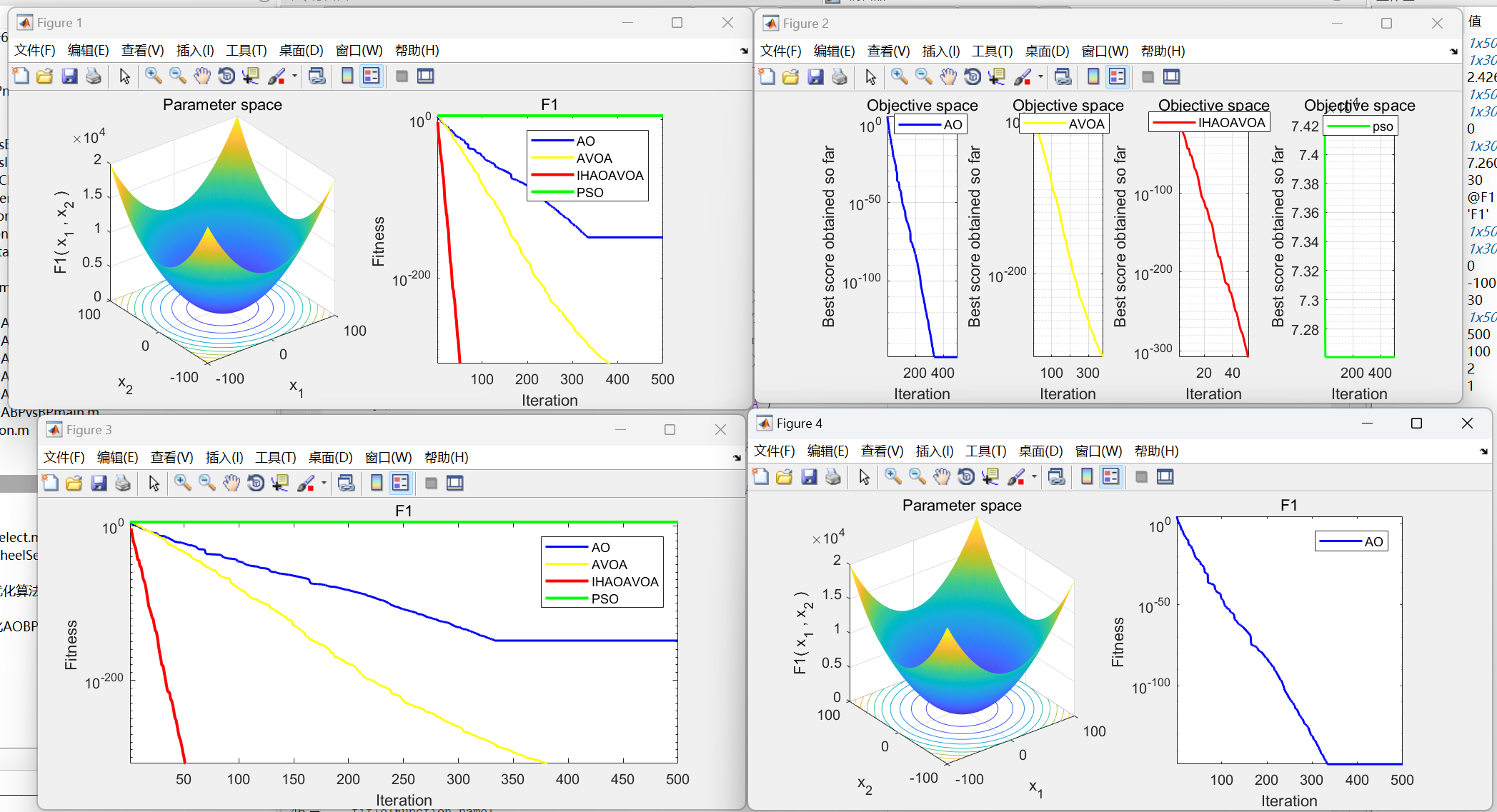1497x812 pixels.
Task: Select Edit Plot arrow in Figure 3
Action: pos(154,483)
